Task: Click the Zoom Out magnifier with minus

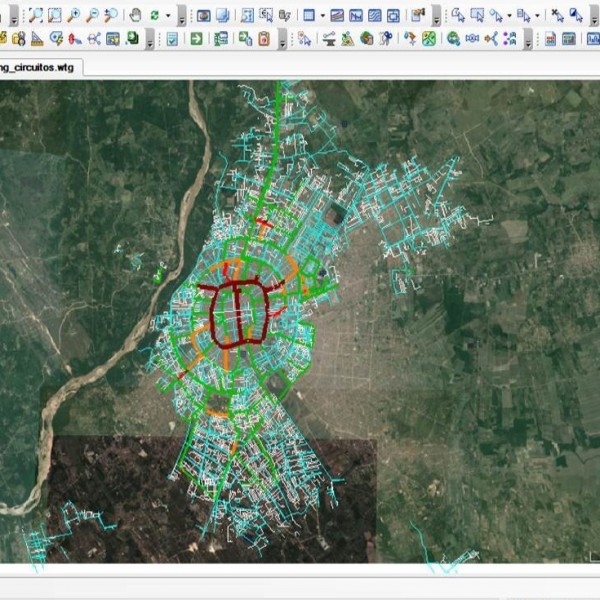Action: click(92, 15)
